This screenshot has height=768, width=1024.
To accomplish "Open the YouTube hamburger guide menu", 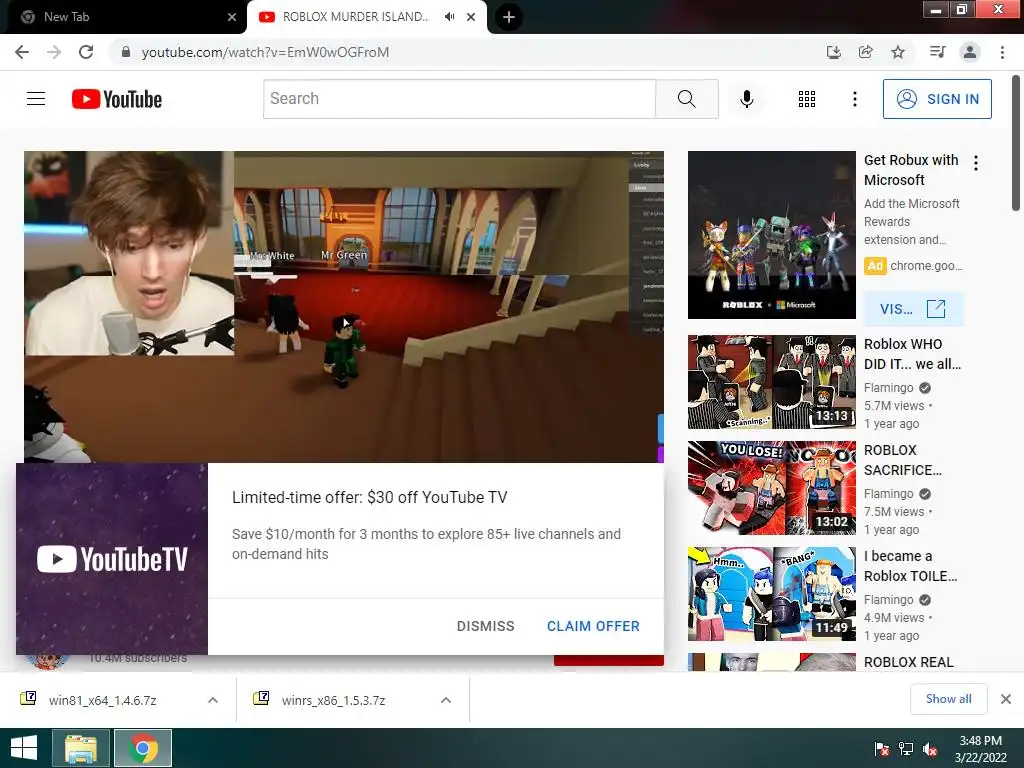I will [36, 99].
